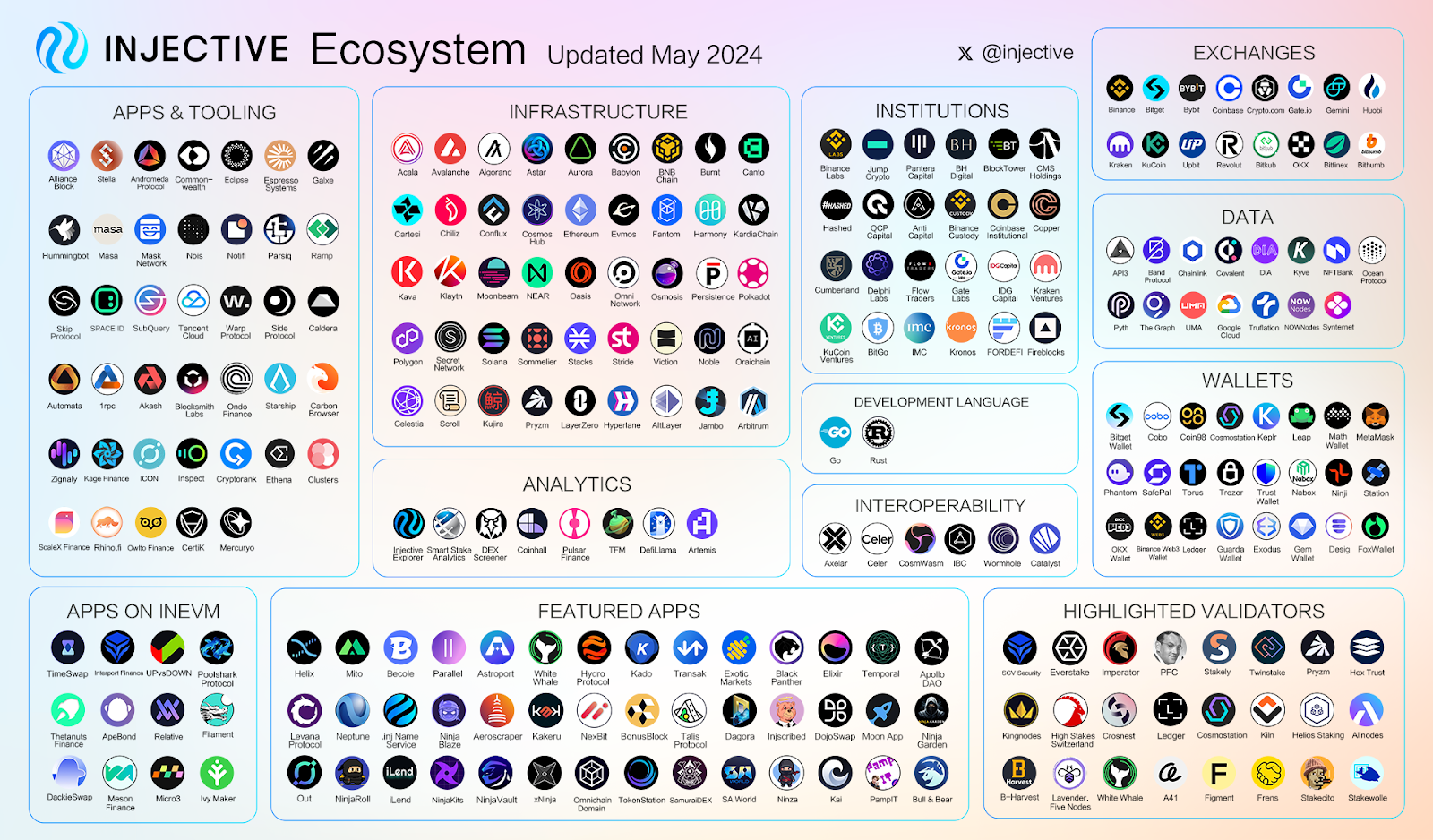This screenshot has width=1433, height=840.
Task: Click the FEATURED APPS heading
Action: click(619, 612)
